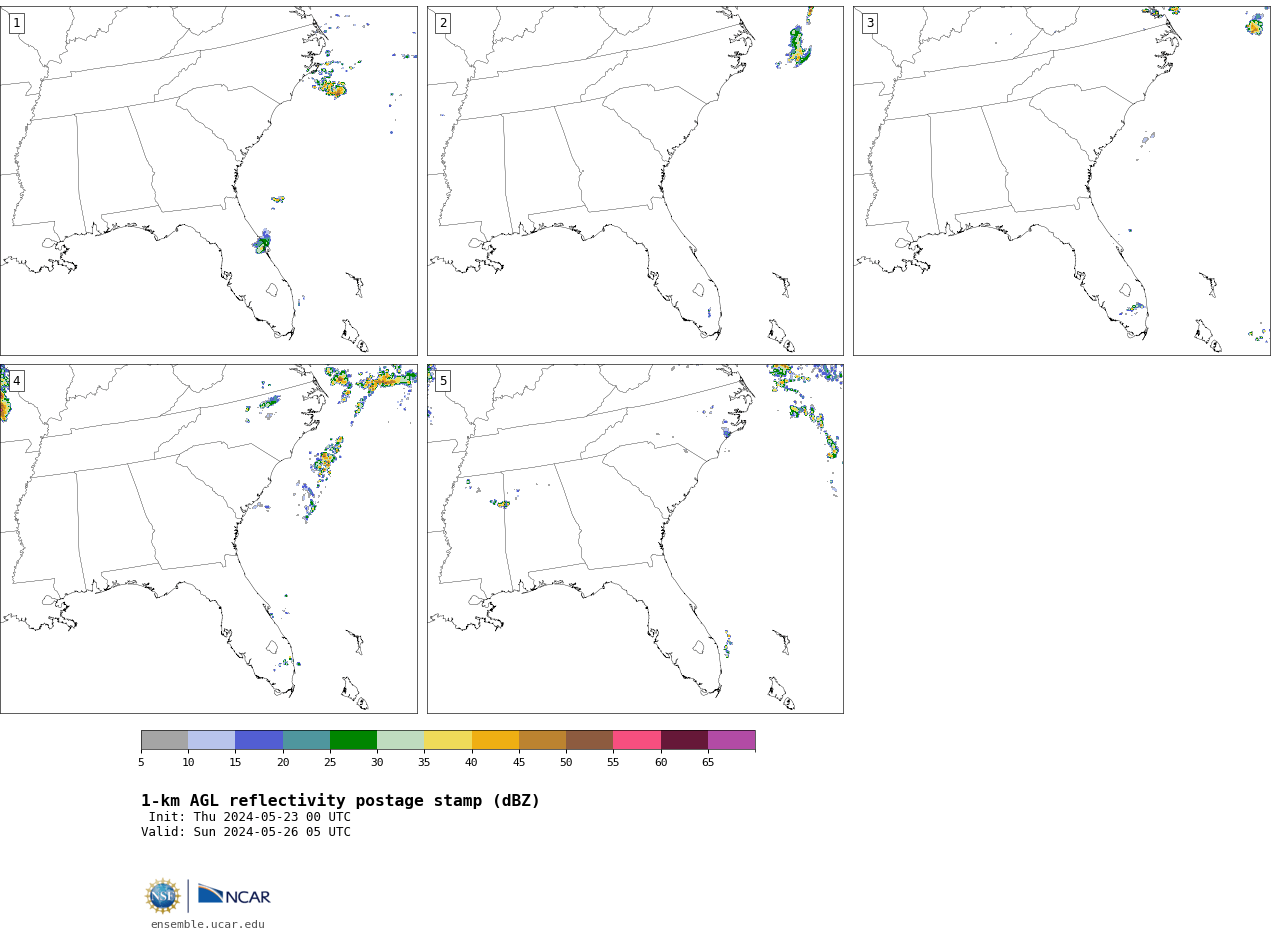Open ensemble member 1 map panel
Image resolution: width=1280 pixels, height=936 pixels.
click(209, 181)
